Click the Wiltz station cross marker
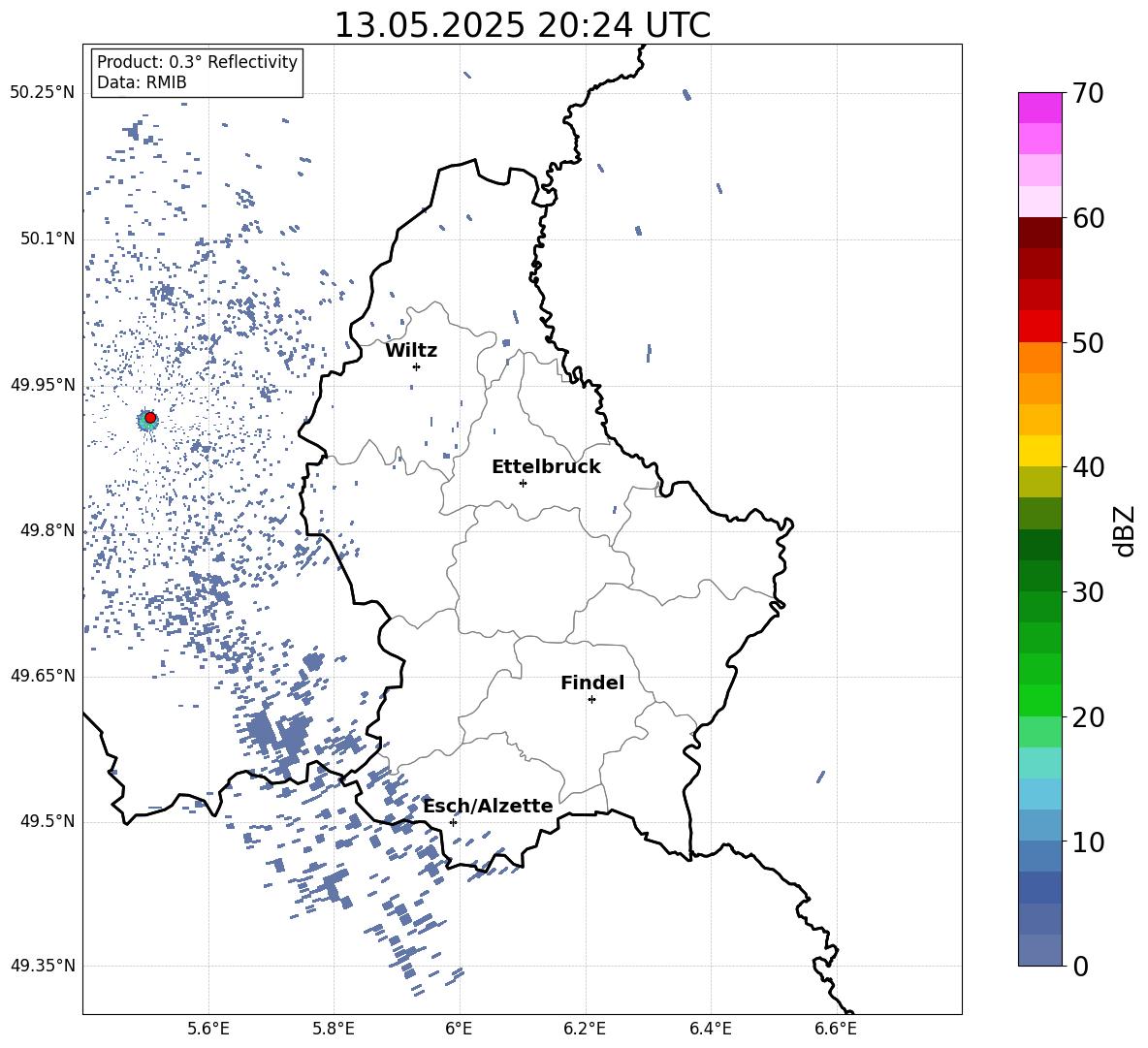 pyautogui.click(x=417, y=366)
